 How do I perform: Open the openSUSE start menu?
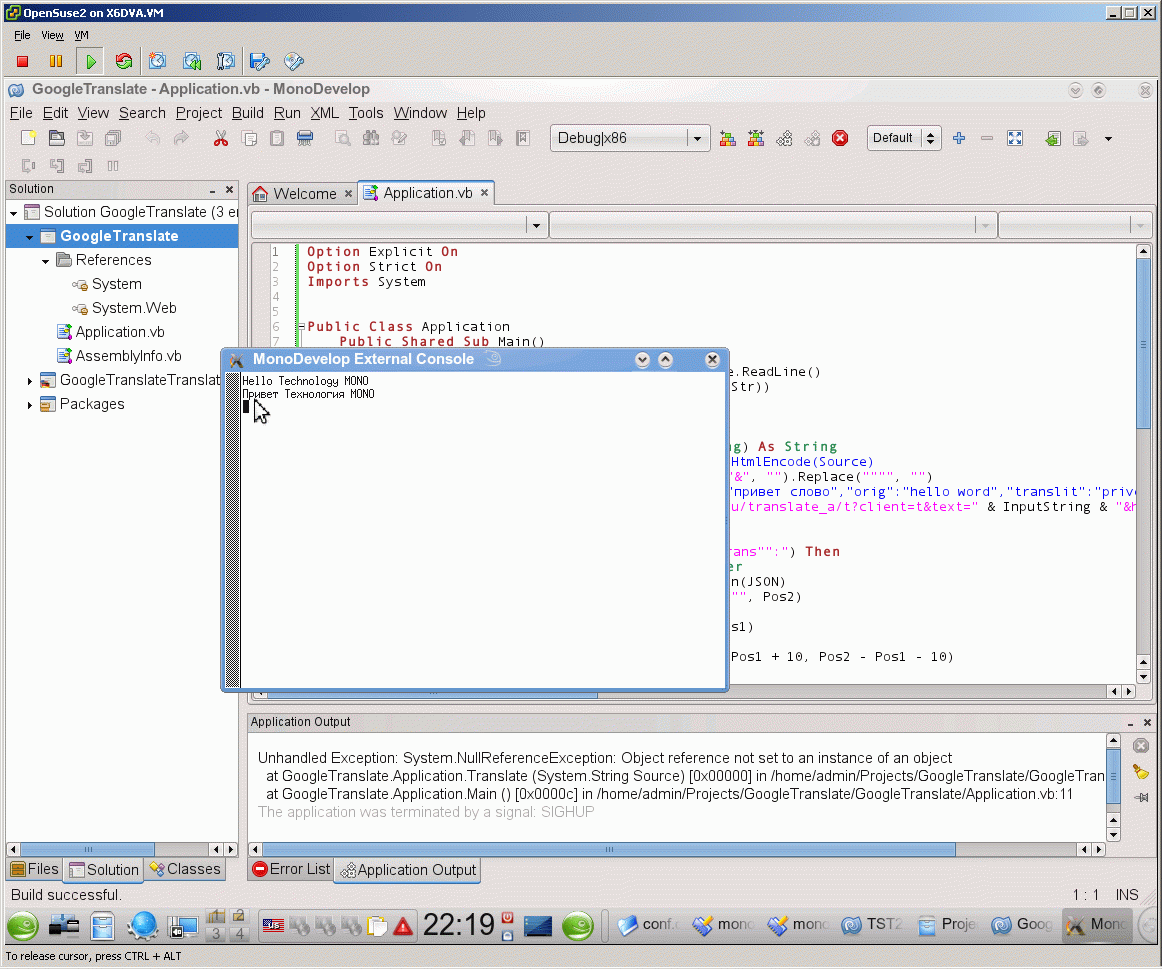point(23,926)
